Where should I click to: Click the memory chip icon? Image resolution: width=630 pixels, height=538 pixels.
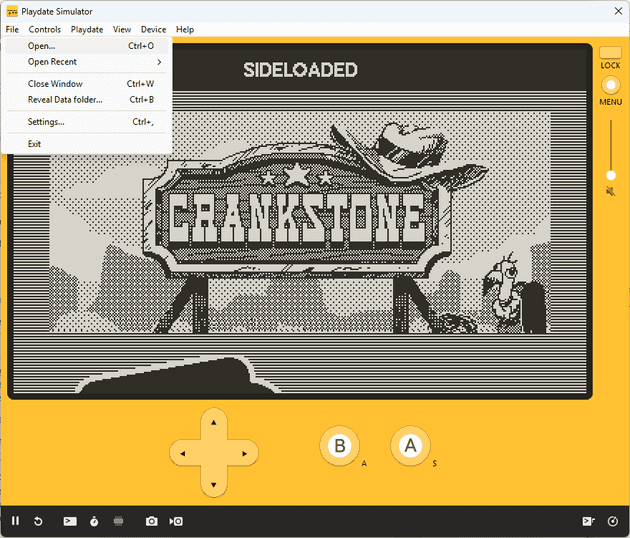[118, 521]
